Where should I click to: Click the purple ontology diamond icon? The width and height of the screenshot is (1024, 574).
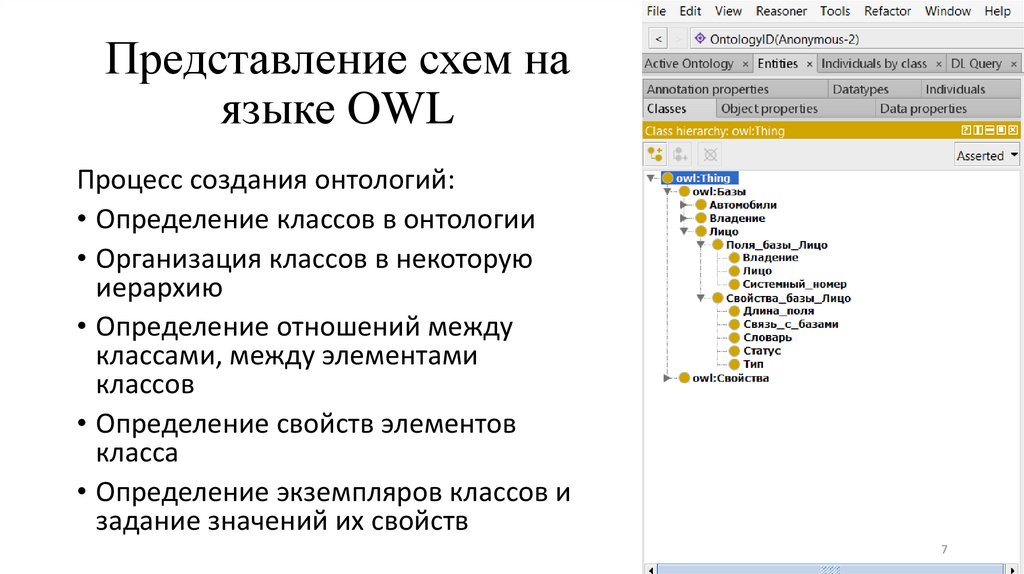(x=700, y=39)
